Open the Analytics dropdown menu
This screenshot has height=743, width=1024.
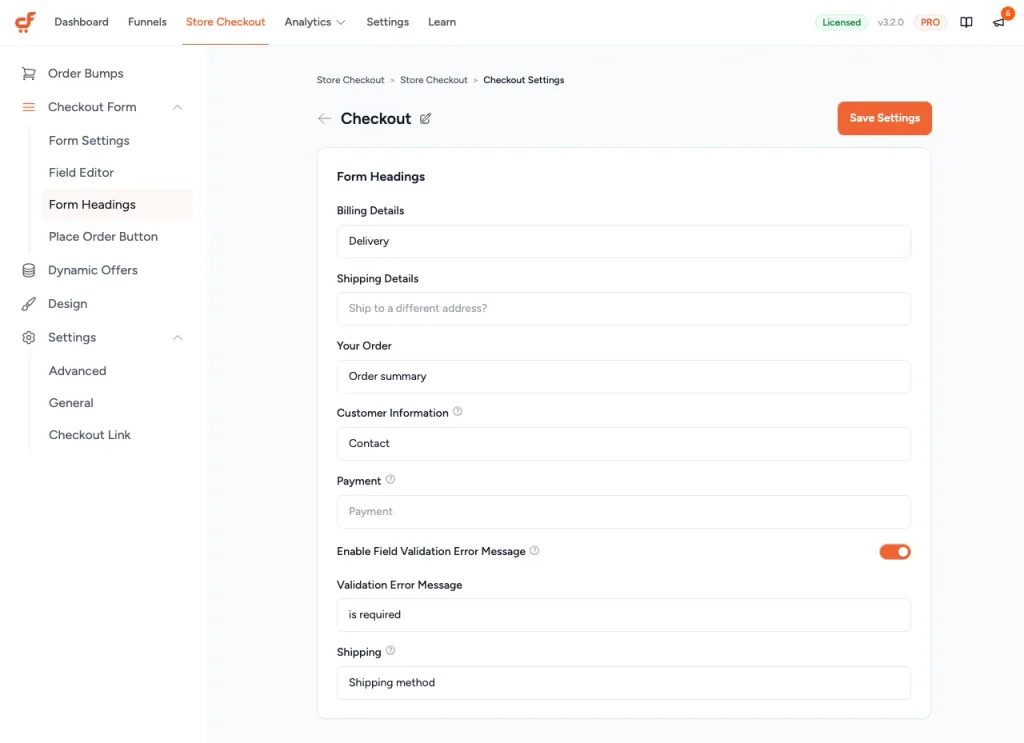point(315,22)
